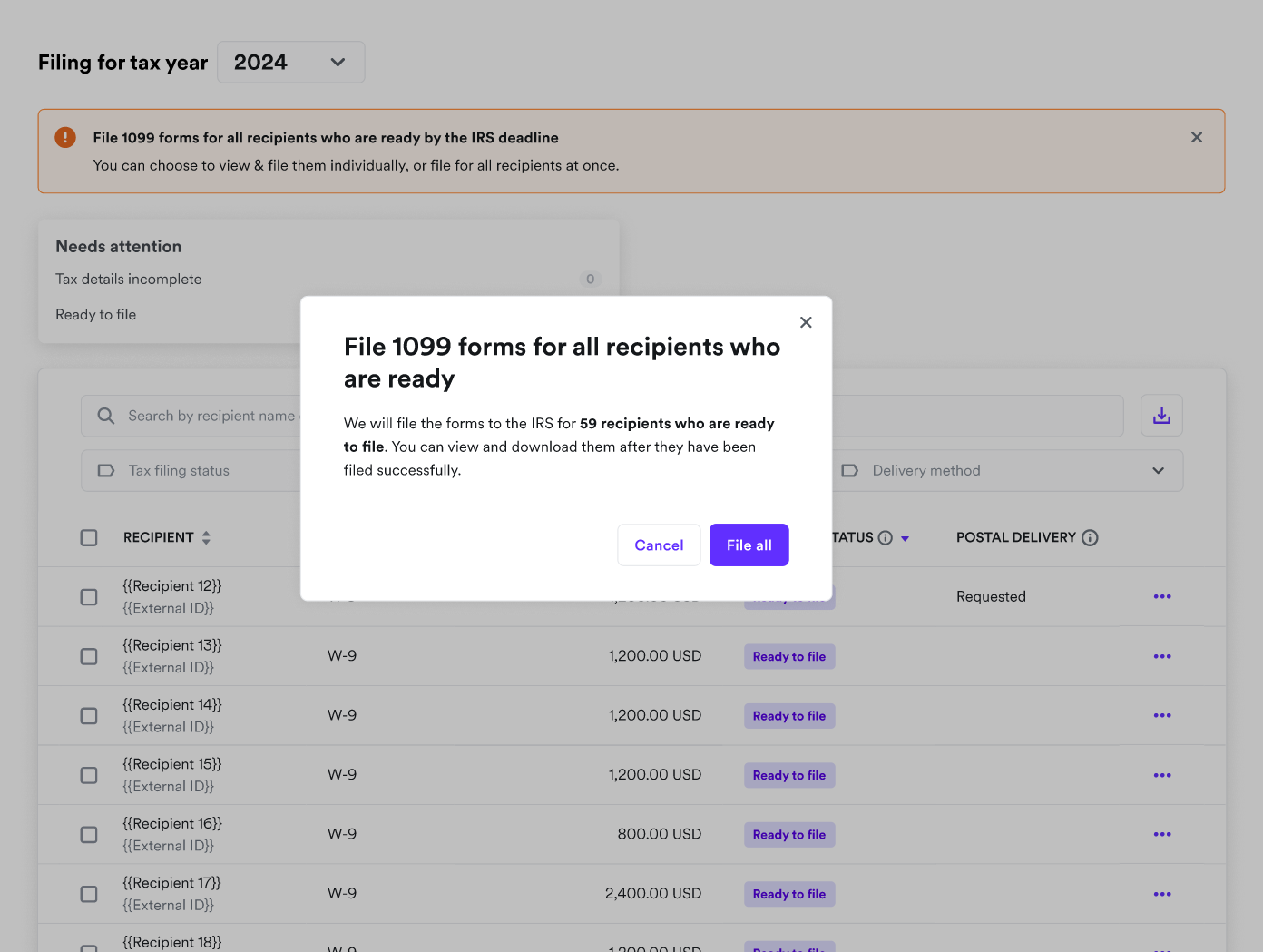Open the ellipsis menu for Recipient 17
1263x952 pixels.
(x=1162, y=894)
